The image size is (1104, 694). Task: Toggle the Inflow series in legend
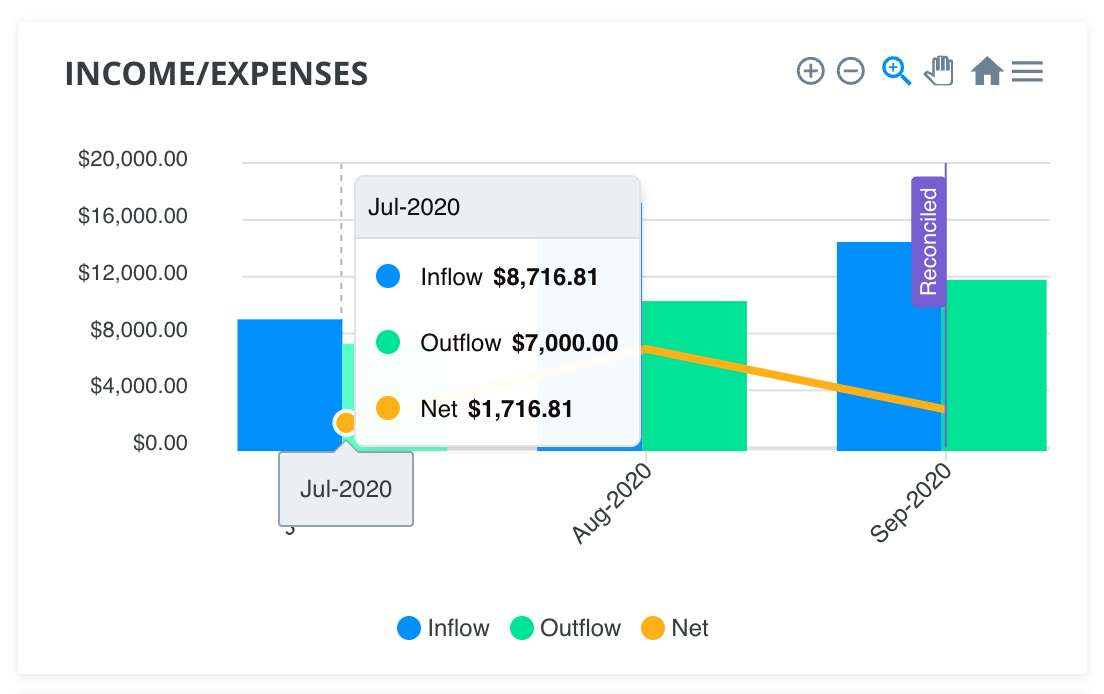[444, 628]
